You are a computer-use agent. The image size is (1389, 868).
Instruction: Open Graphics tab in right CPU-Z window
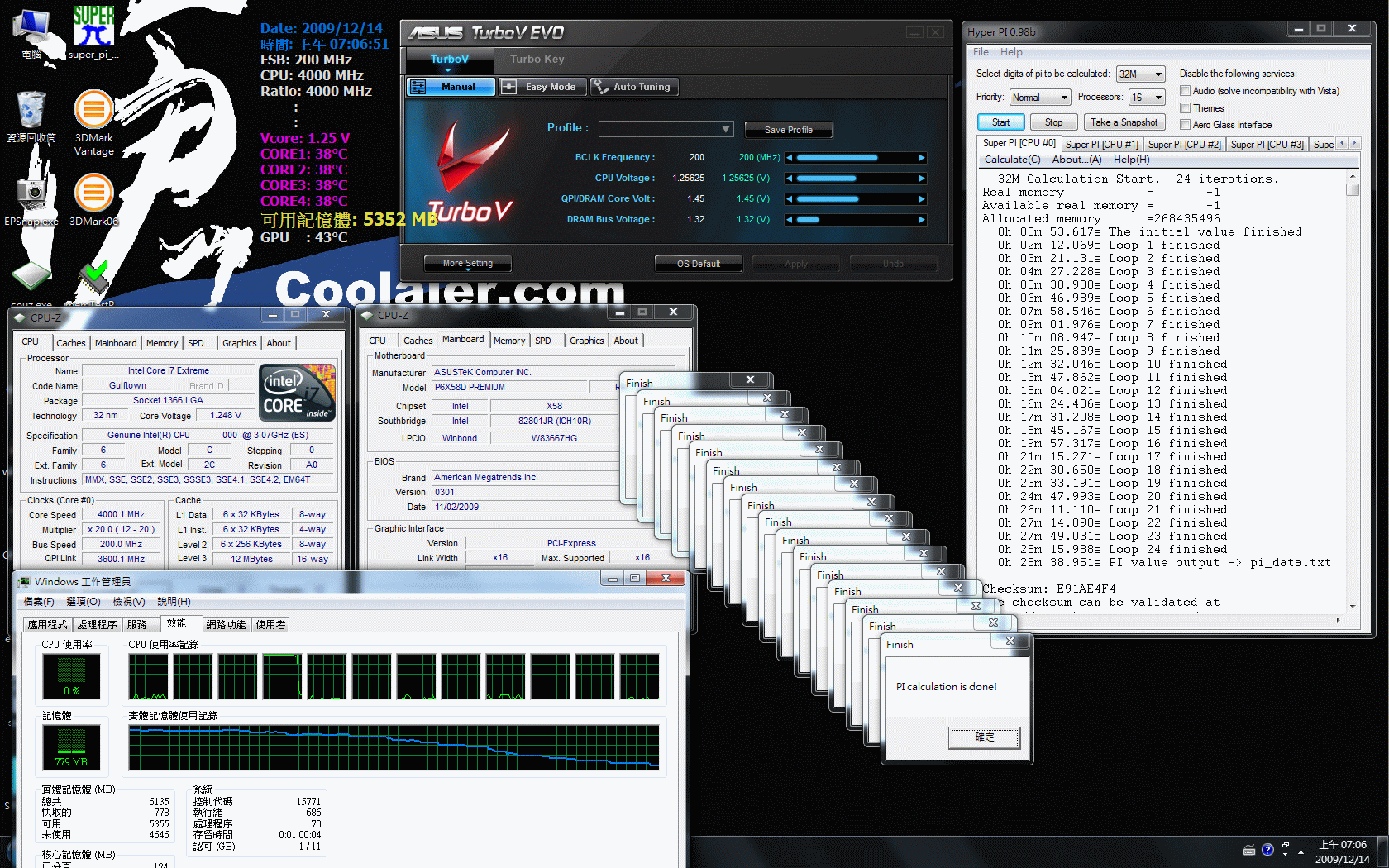click(x=587, y=341)
